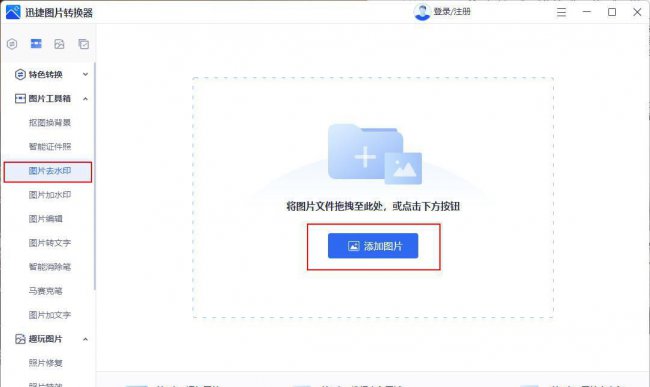The image size is (650, 387).
Task: Collapse the 图片工具箱 section chevron
Action: pyautogui.click(x=85, y=99)
